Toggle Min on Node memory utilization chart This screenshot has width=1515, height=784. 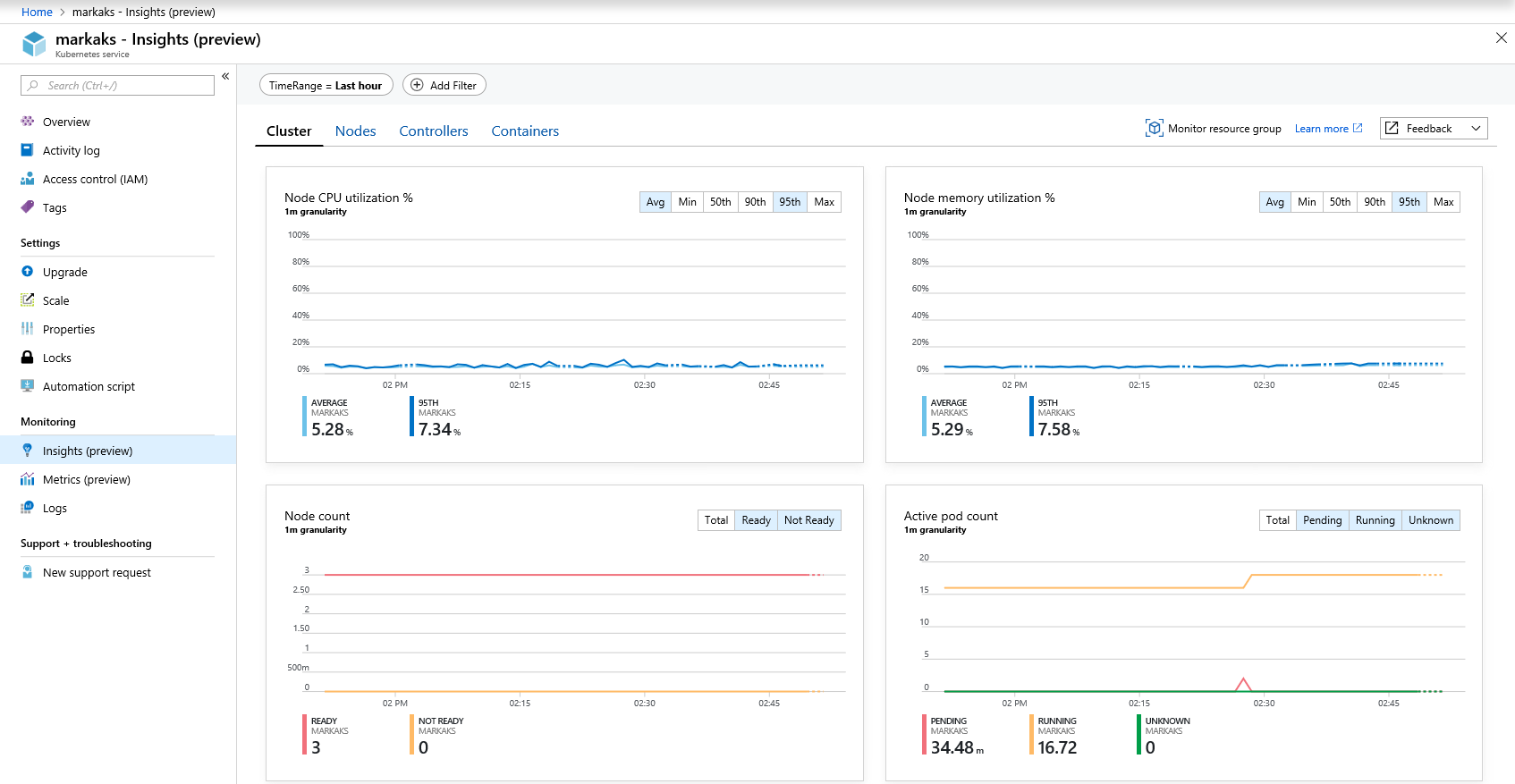coord(1307,202)
